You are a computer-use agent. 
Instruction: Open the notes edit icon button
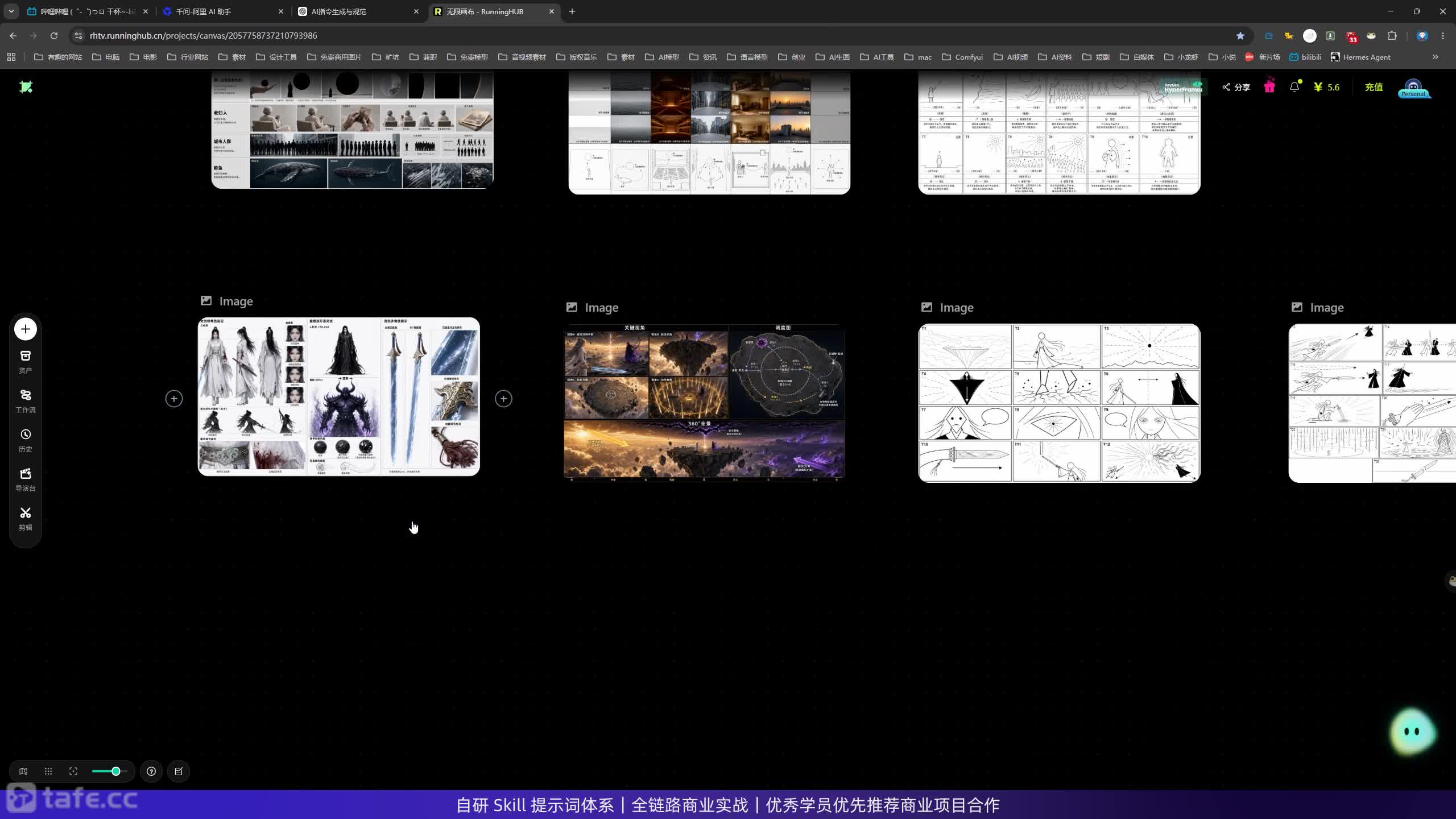pos(179,771)
